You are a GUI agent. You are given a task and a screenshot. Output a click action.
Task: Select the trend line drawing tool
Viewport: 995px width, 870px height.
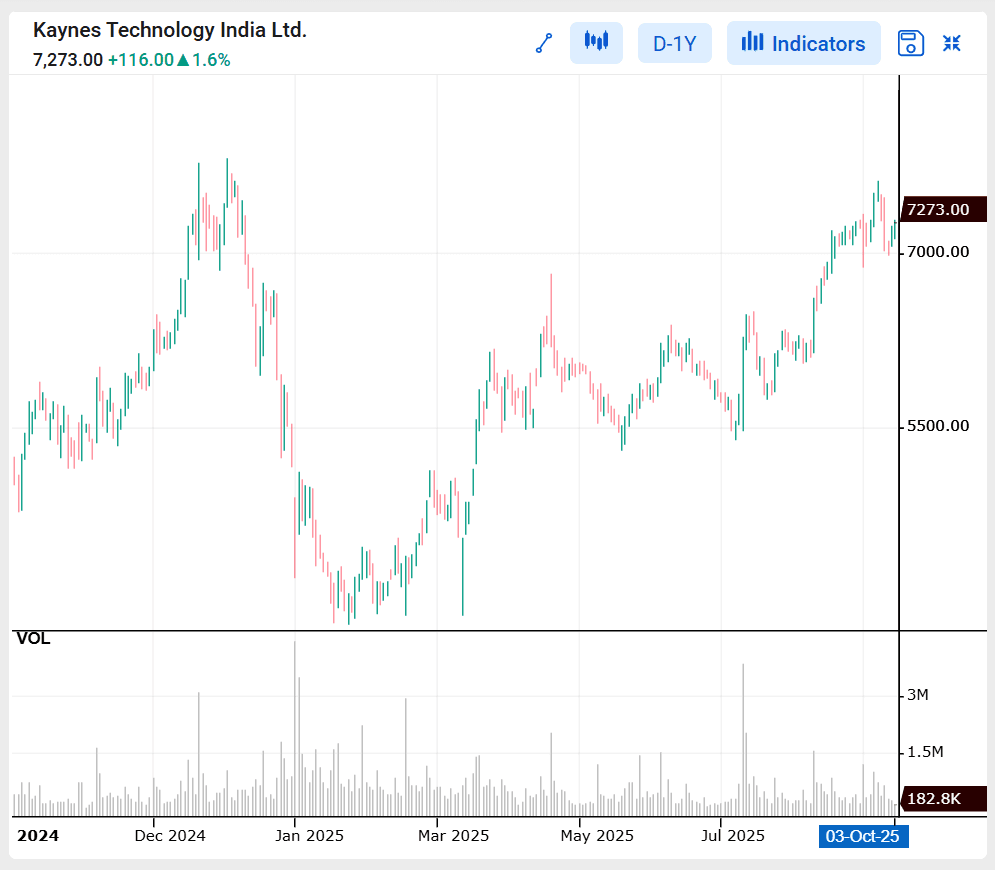click(544, 43)
